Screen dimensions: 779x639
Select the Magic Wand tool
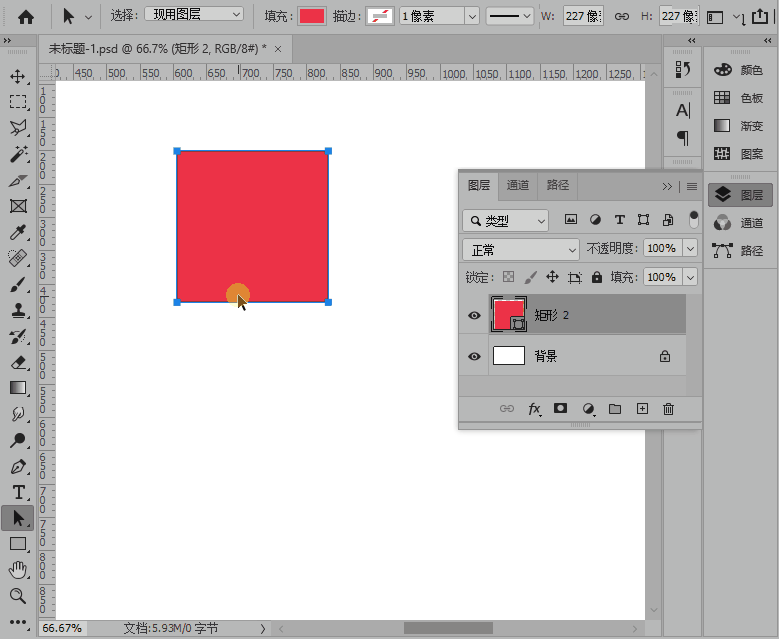[x=17, y=154]
